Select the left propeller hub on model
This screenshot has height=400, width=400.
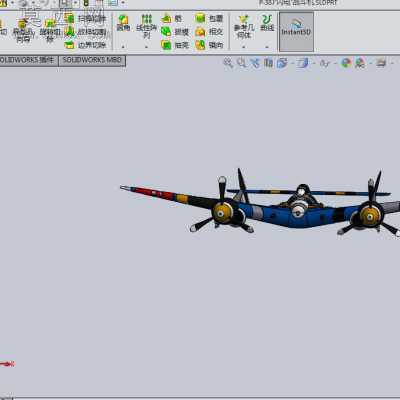pos(222,213)
